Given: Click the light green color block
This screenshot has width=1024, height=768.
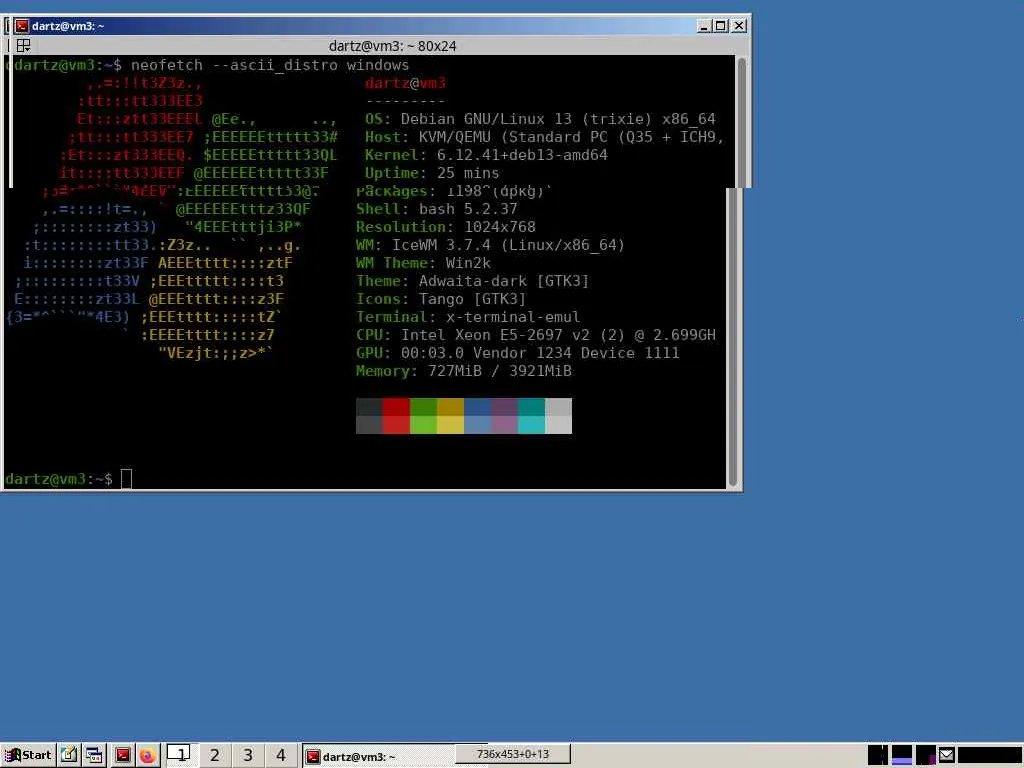Looking at the screenshot, I should click(x=423, y=424).
